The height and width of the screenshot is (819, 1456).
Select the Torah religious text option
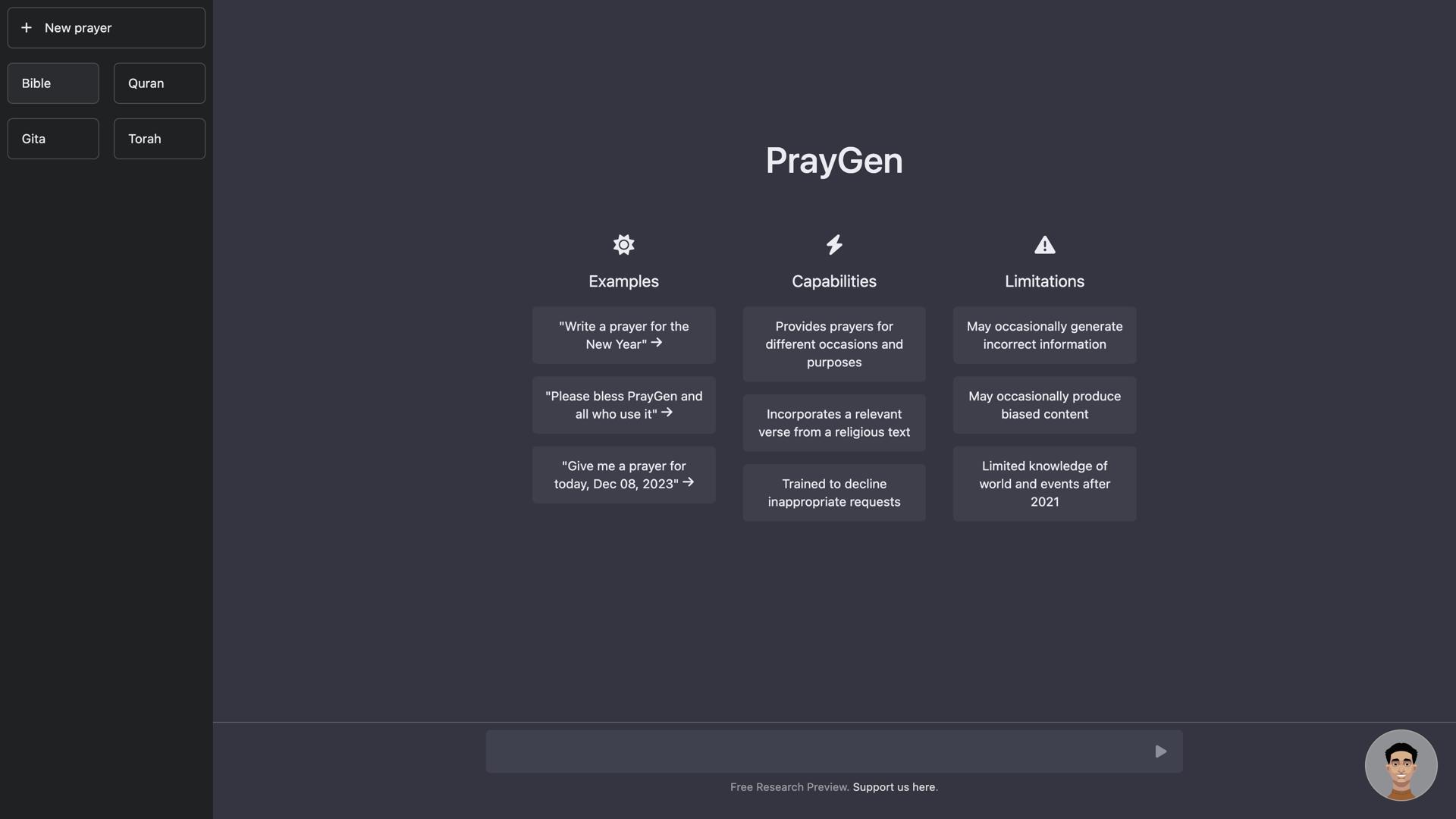158,139
